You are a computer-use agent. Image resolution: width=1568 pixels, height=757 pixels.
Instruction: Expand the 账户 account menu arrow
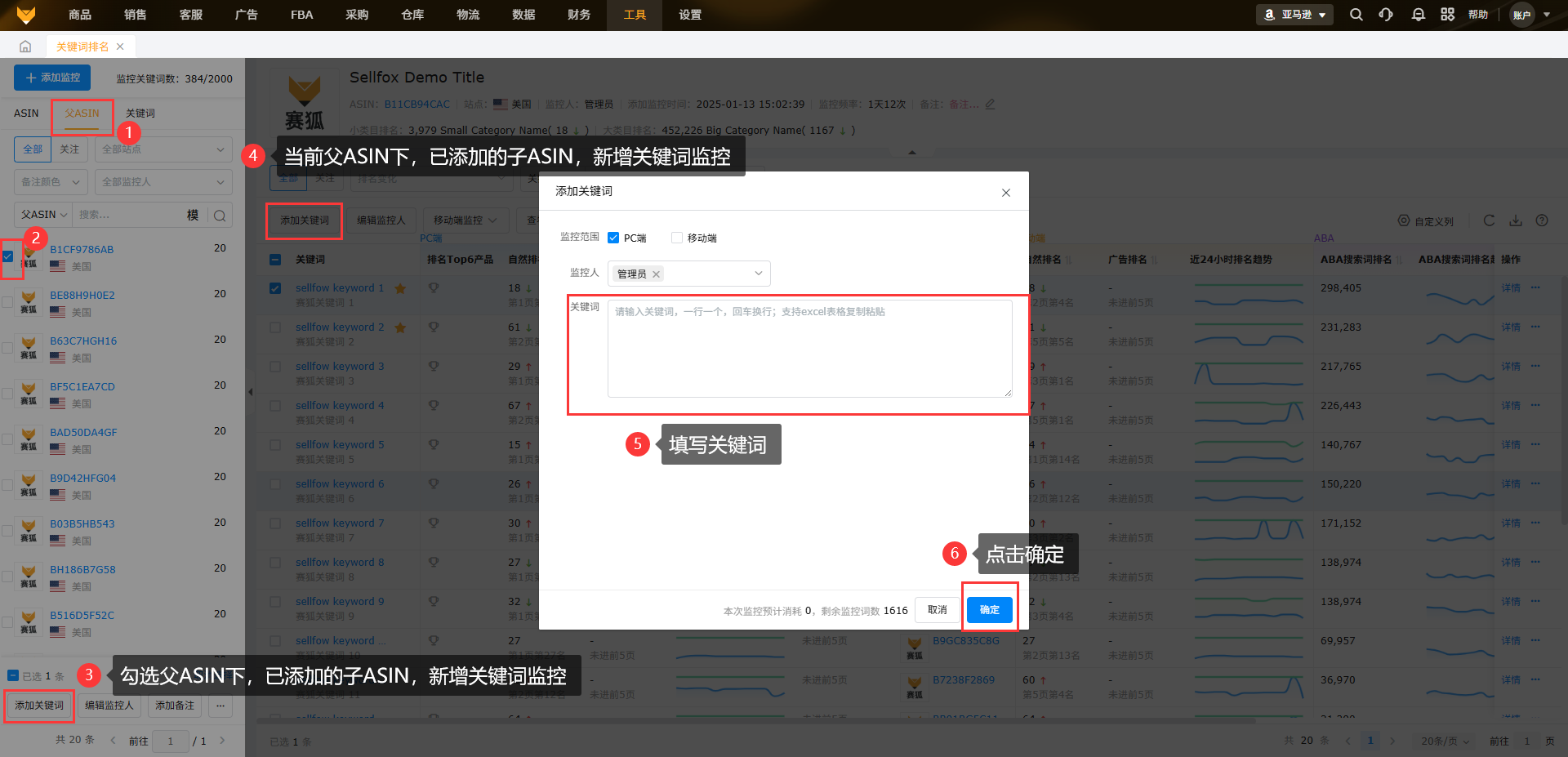coord(1547,15)
